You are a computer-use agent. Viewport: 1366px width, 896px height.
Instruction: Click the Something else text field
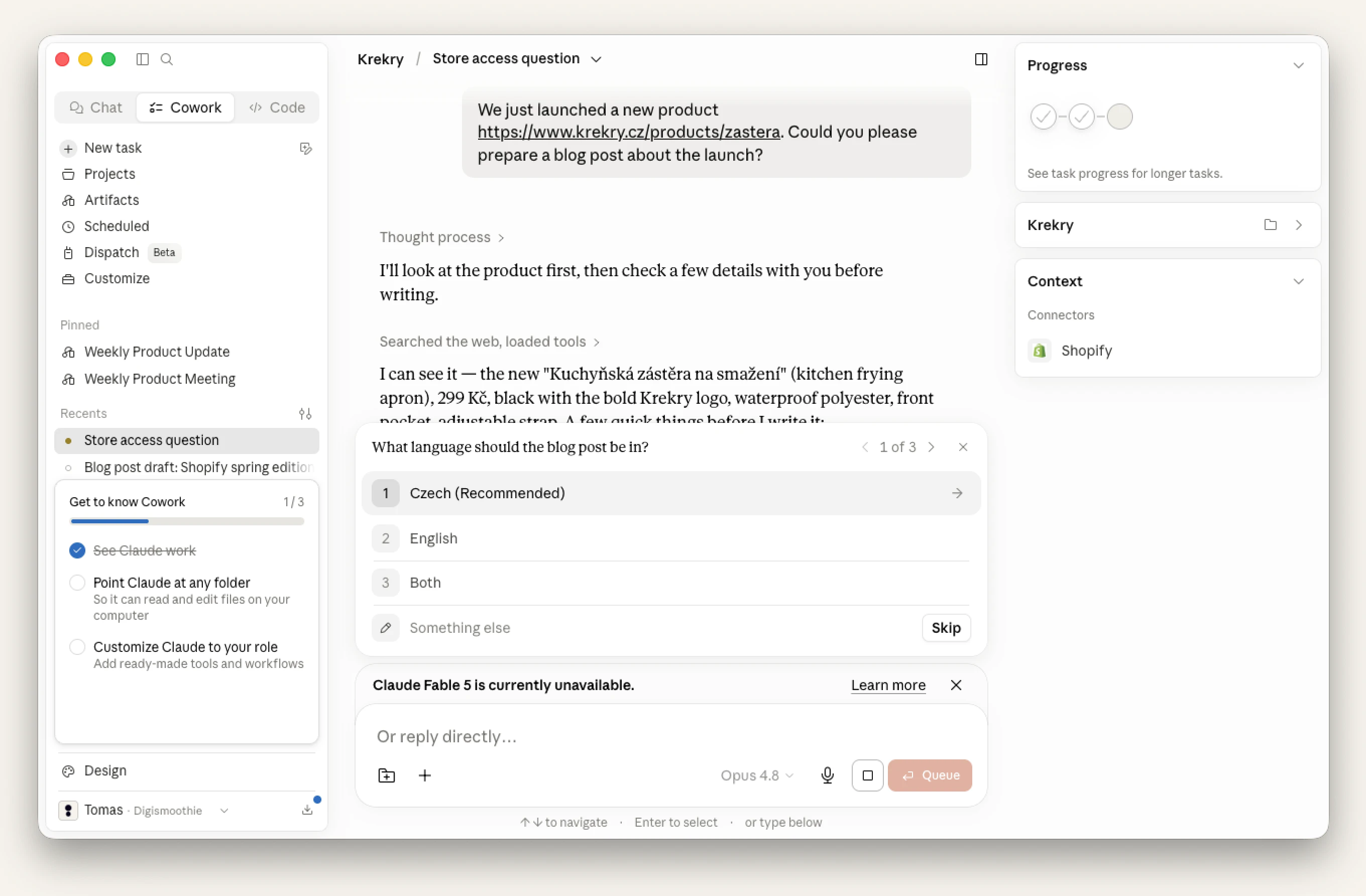(660, 628)
